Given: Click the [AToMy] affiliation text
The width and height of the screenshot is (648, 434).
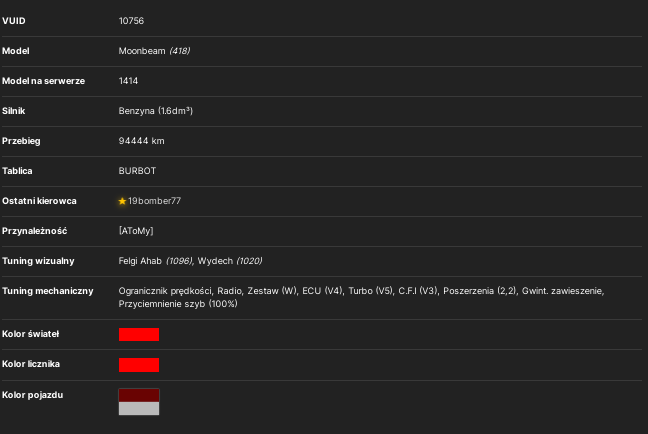Looking at the screenshot, I should pos(136,231).
